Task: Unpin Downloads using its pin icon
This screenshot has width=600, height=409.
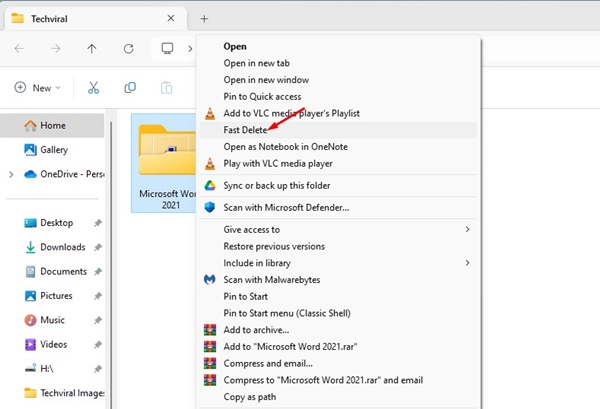Action: click(98, 247)
